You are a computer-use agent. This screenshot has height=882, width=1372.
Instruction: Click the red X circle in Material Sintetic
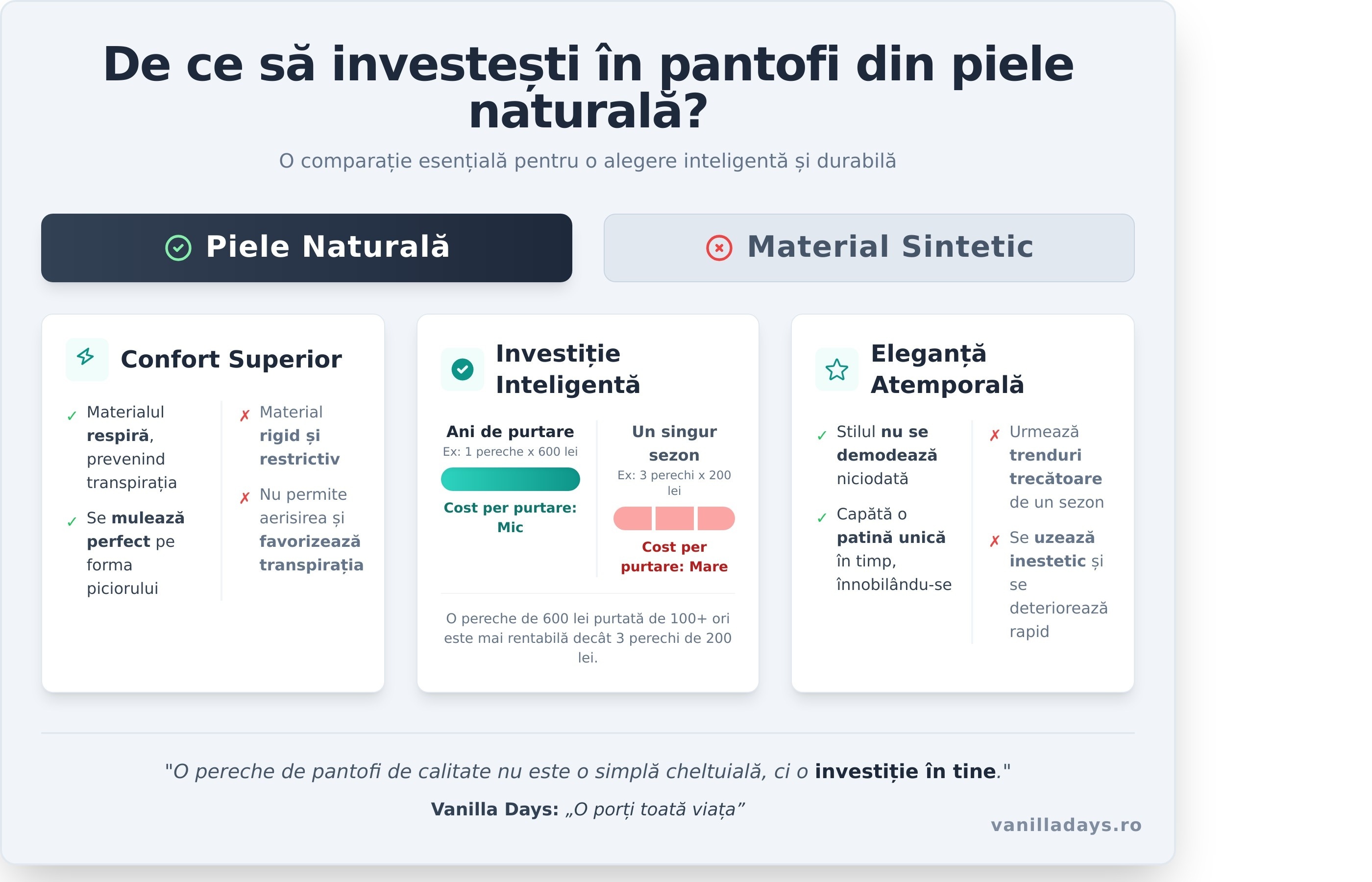[x=719, y=248]
